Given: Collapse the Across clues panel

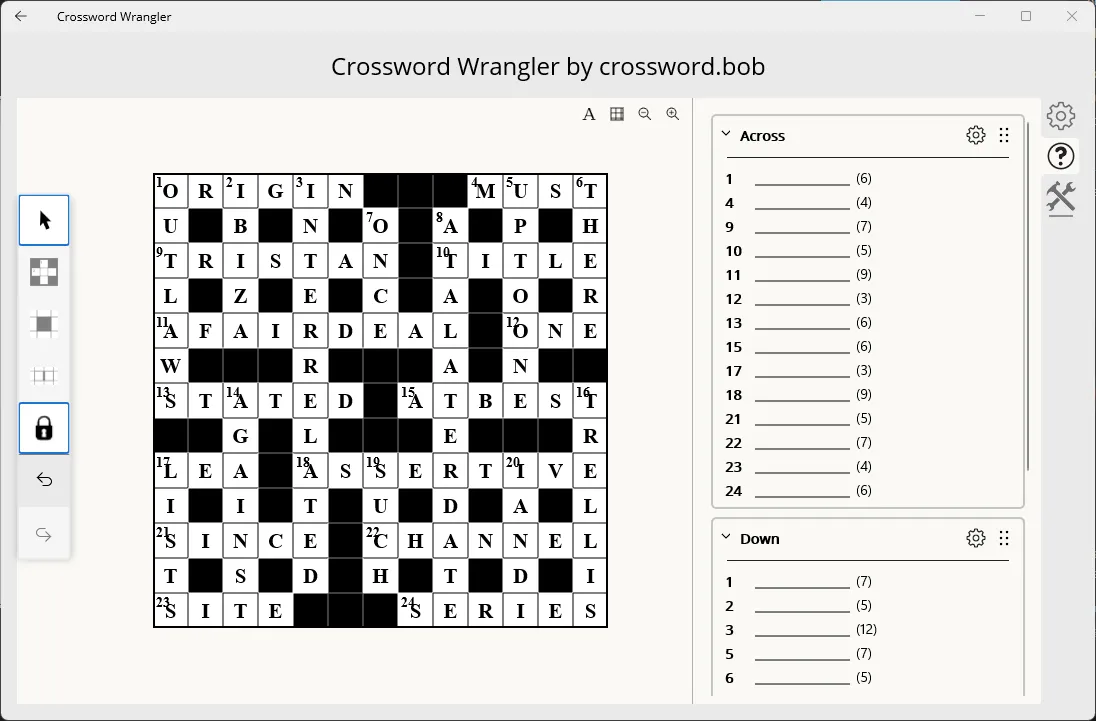Looking at the screenshot, I should (726, 134).
